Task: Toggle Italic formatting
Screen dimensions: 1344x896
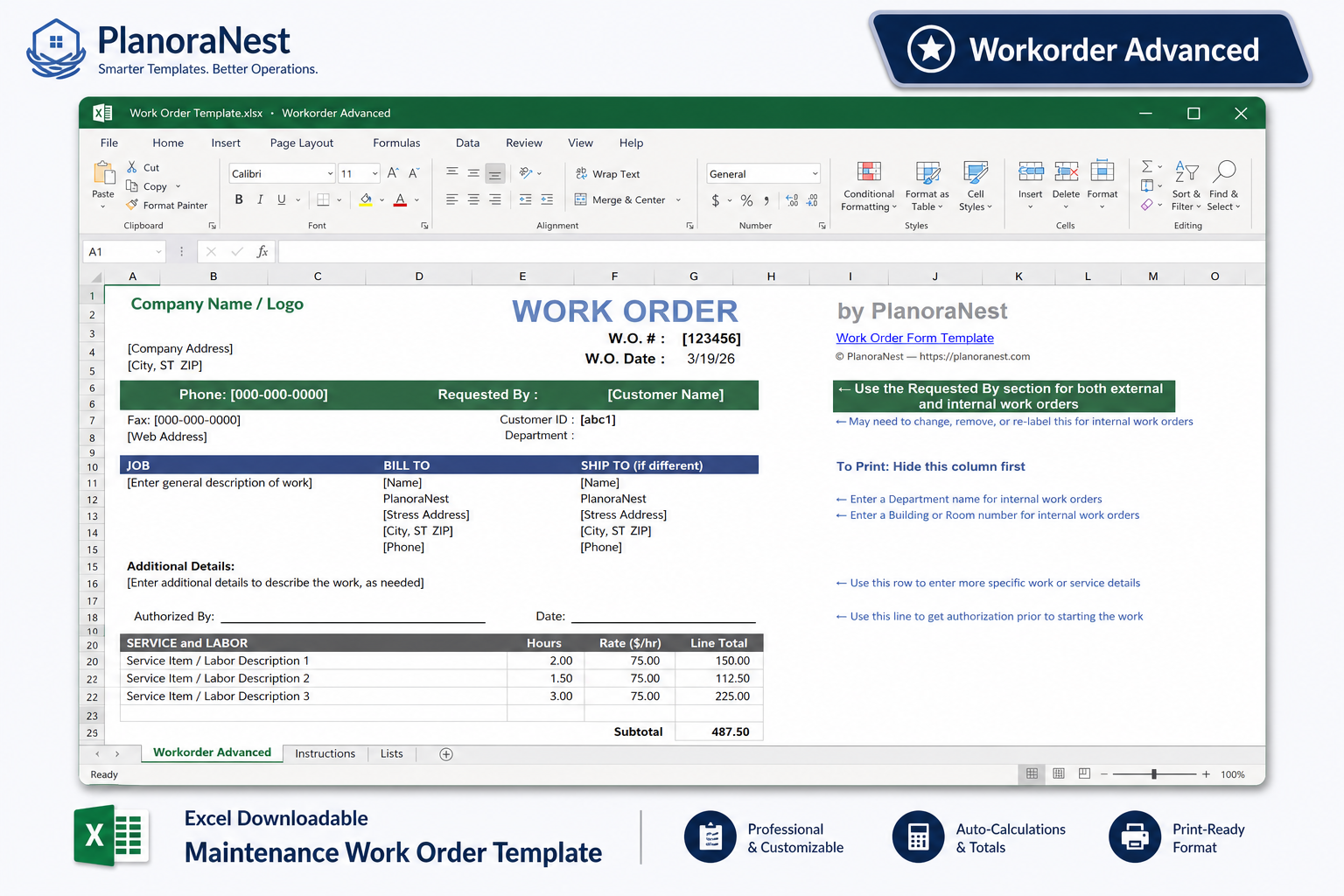Action: (x=260, y=199)
